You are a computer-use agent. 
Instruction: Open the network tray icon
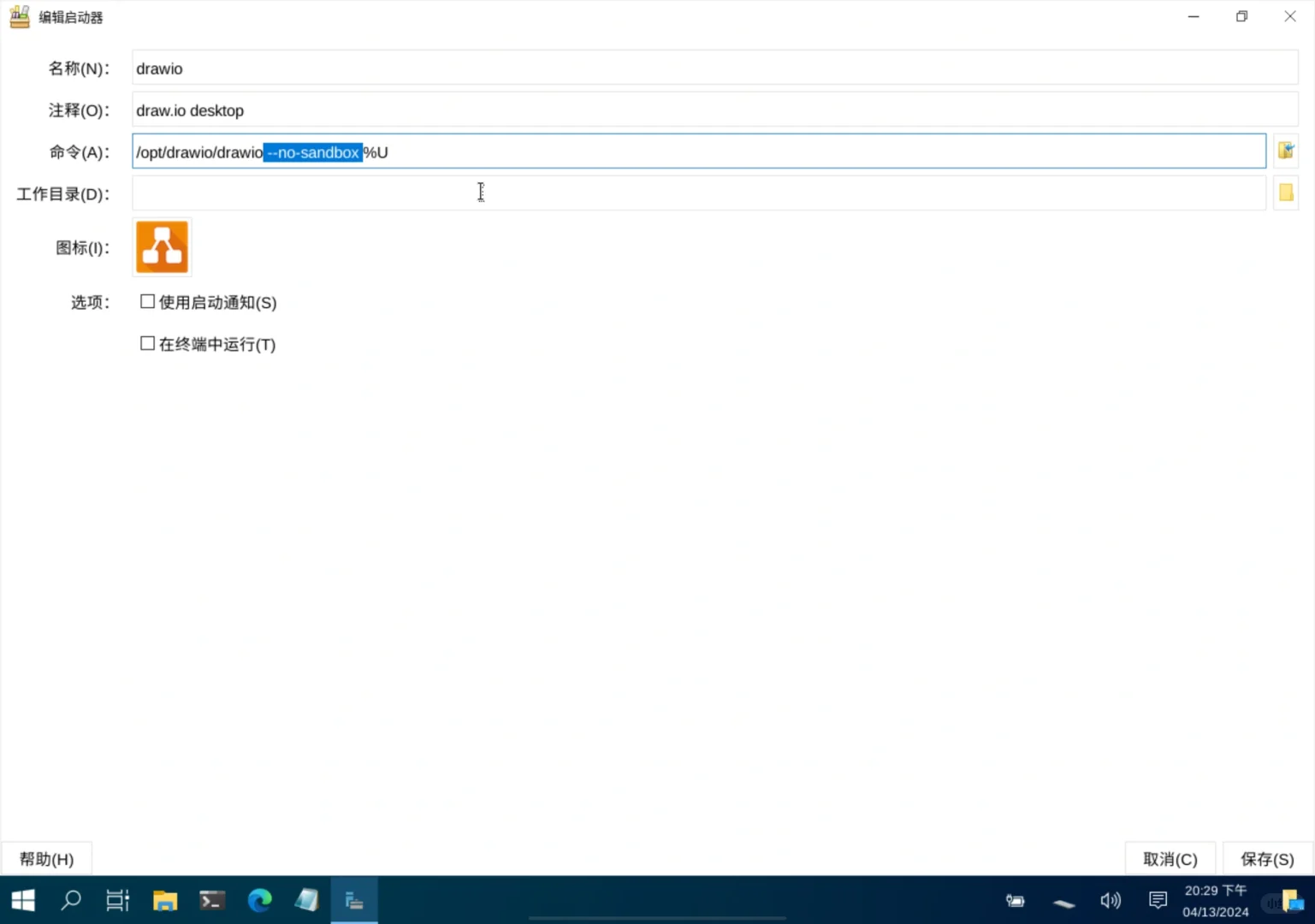click(1063, 902)
